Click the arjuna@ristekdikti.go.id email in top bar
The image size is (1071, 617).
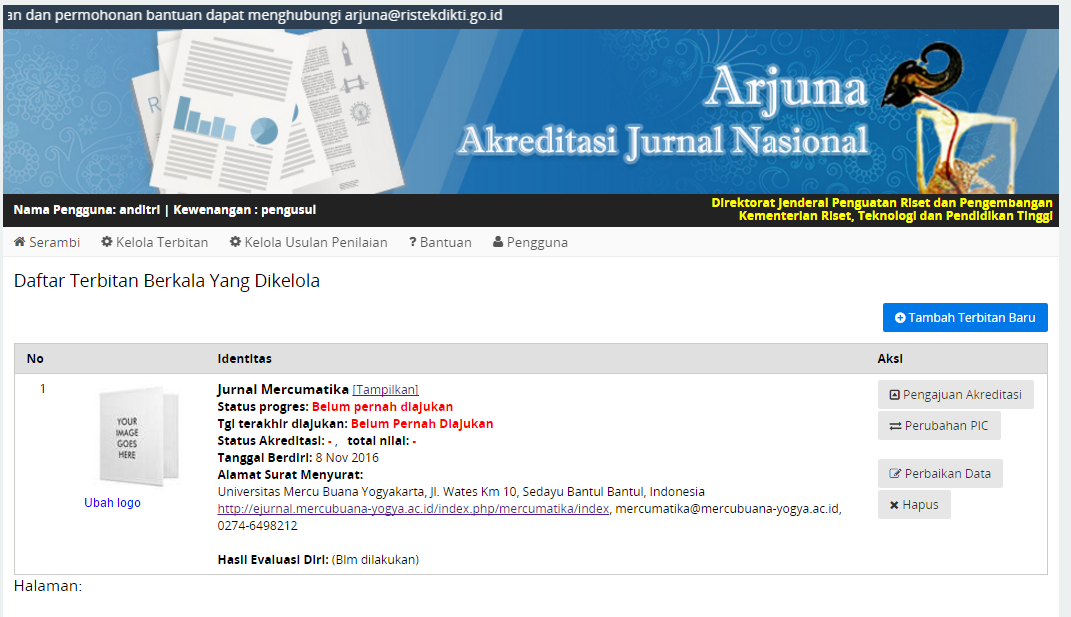pos(423,16)
